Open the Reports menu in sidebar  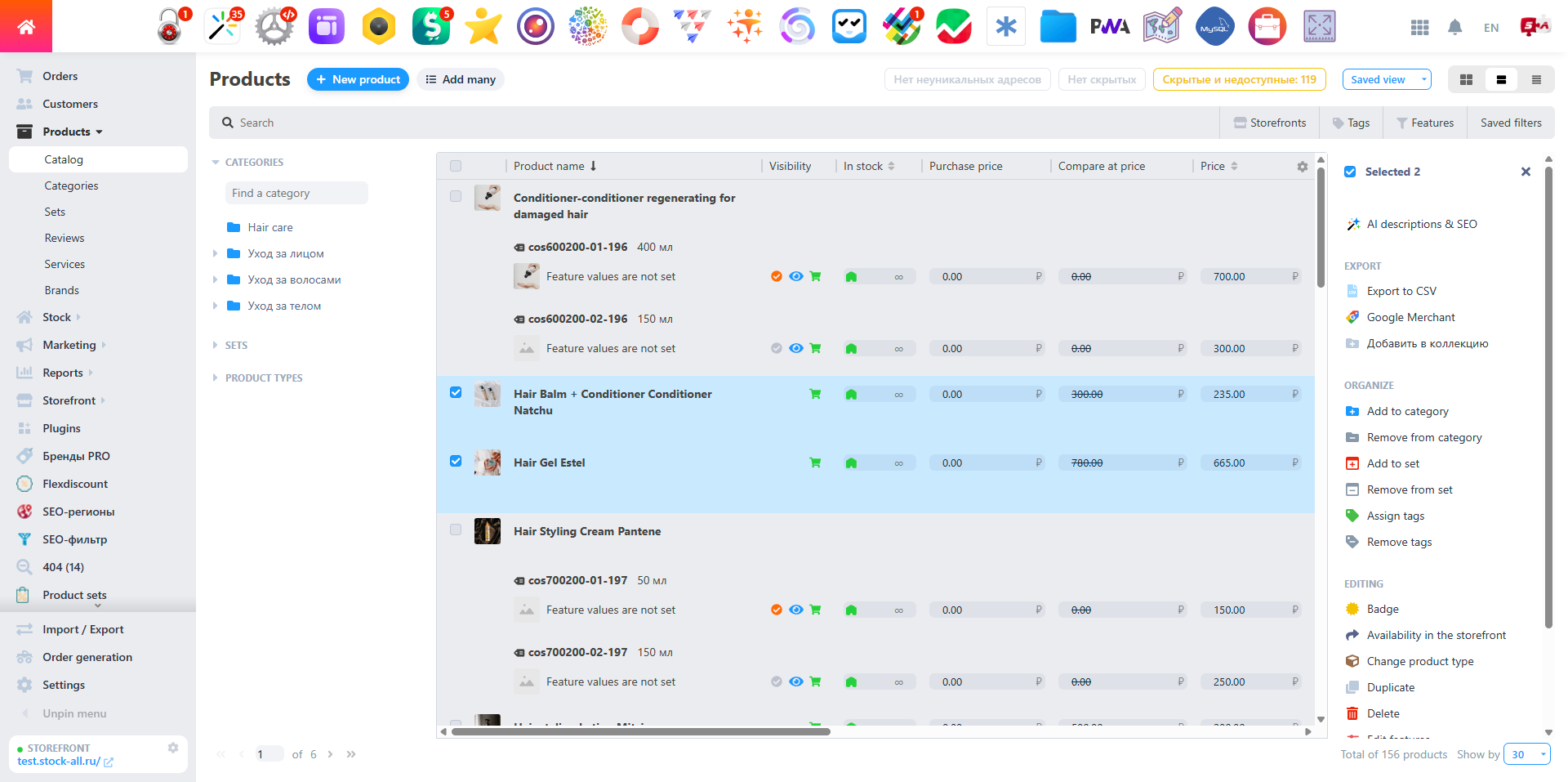click(65, 372)
